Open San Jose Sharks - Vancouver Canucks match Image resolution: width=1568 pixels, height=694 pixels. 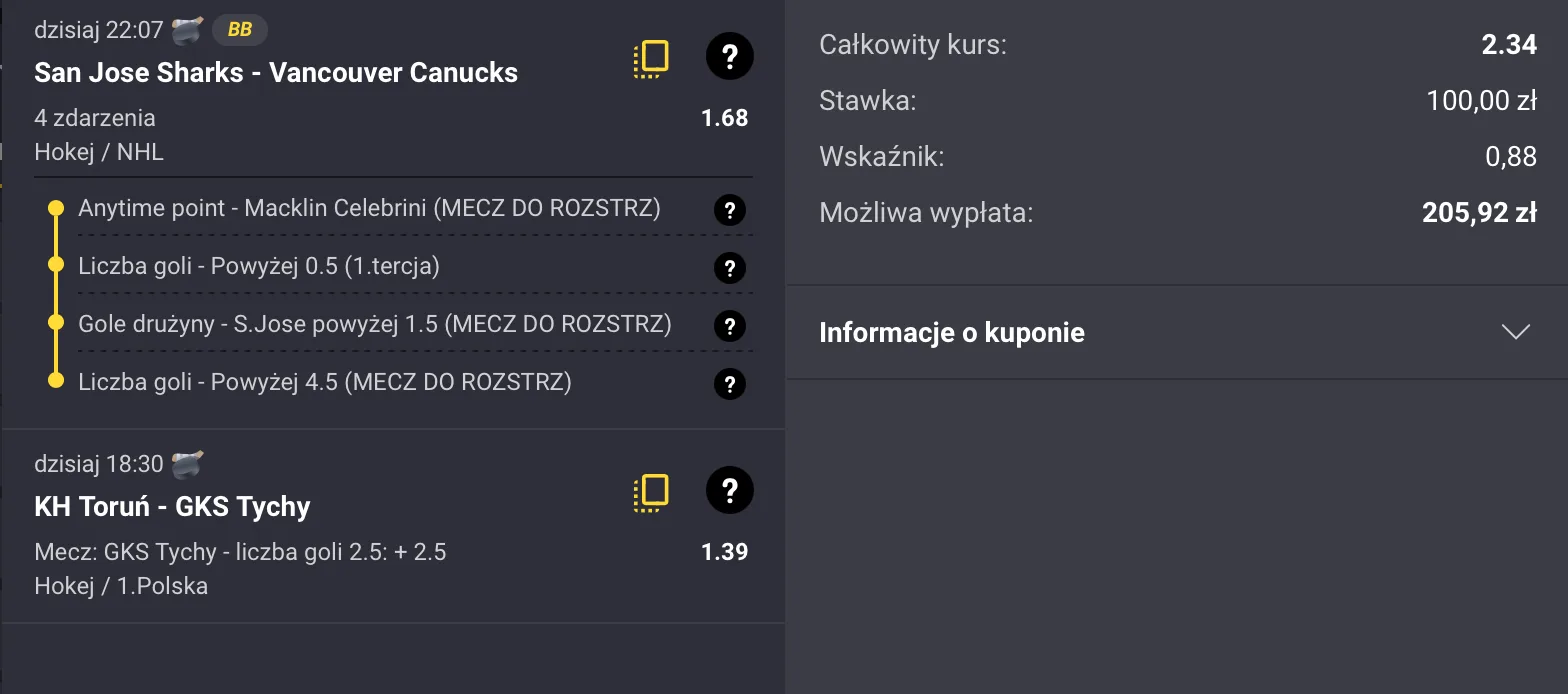(276, 73)
